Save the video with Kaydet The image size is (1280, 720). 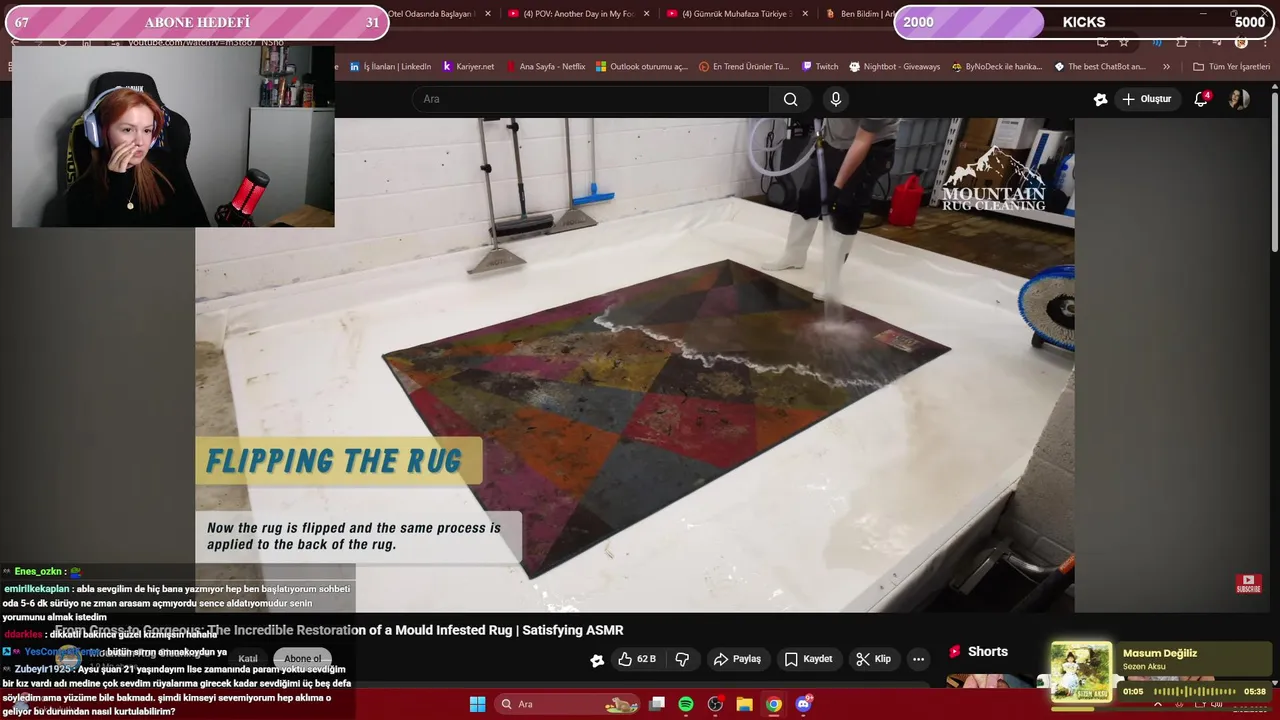click(808, 659)
